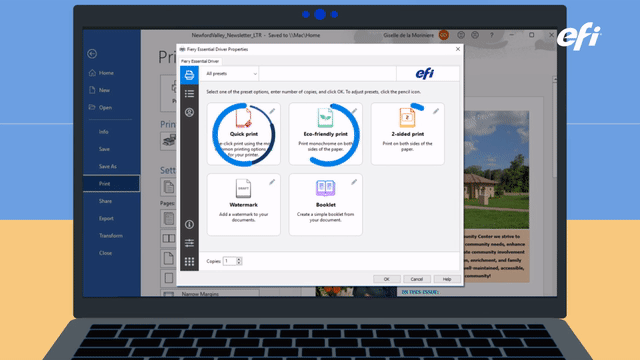Screen dimensions: 640x360
Task: Expand the All presets dropdown
Action: click(x=231, y=74)
